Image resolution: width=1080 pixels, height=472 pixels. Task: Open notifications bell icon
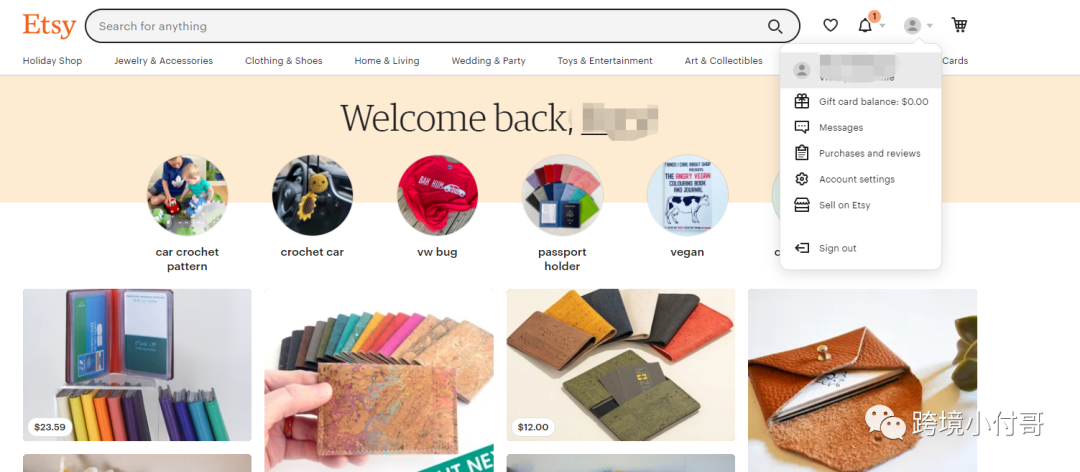pos(865,25)
